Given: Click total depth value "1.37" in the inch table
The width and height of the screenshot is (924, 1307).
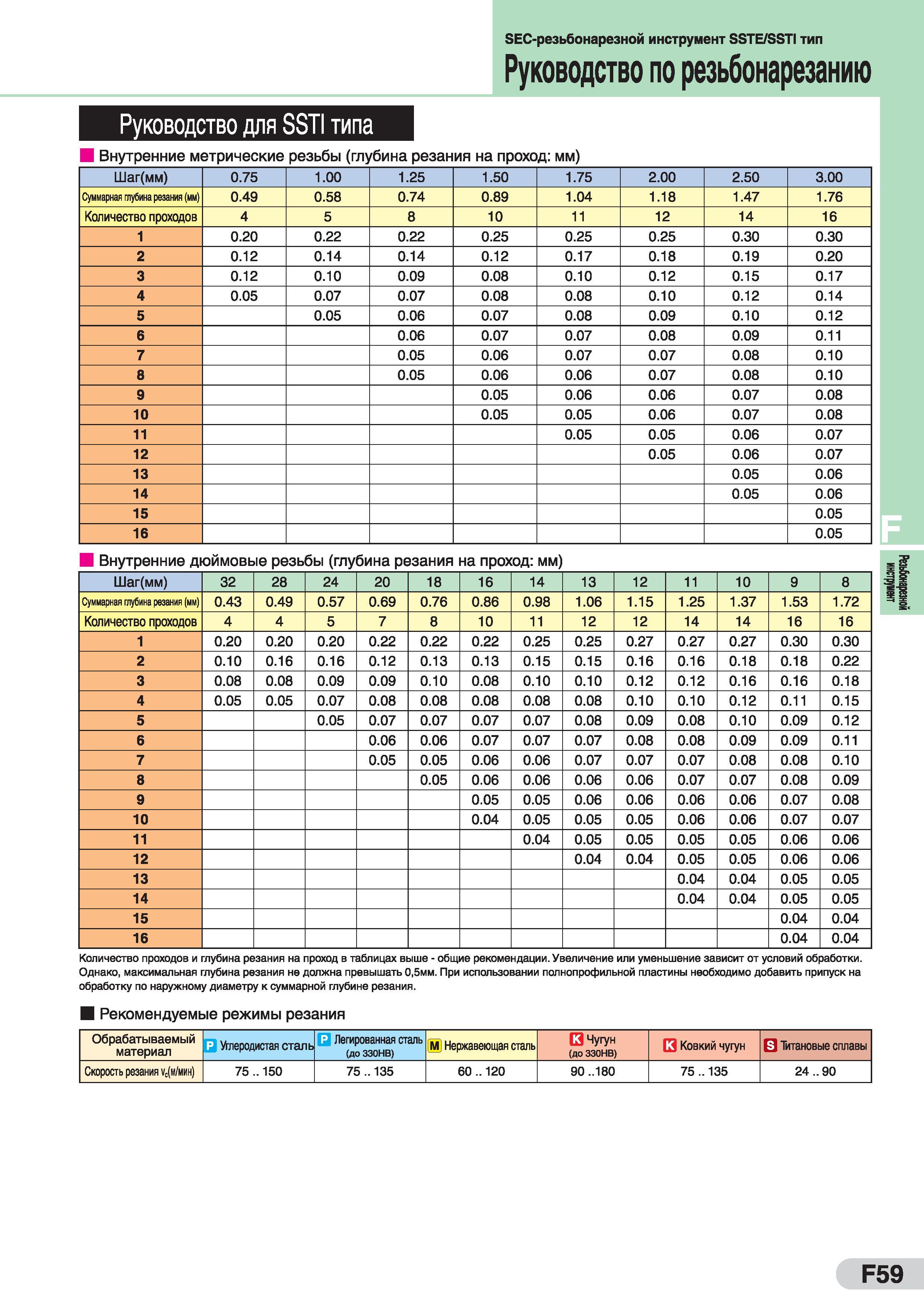Looking at the screenshot, I should click(743, 602).
